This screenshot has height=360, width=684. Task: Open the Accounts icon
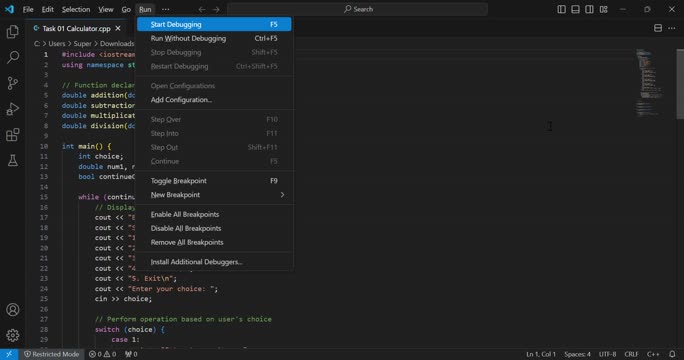pyautogui.click(x=13, y=309)
